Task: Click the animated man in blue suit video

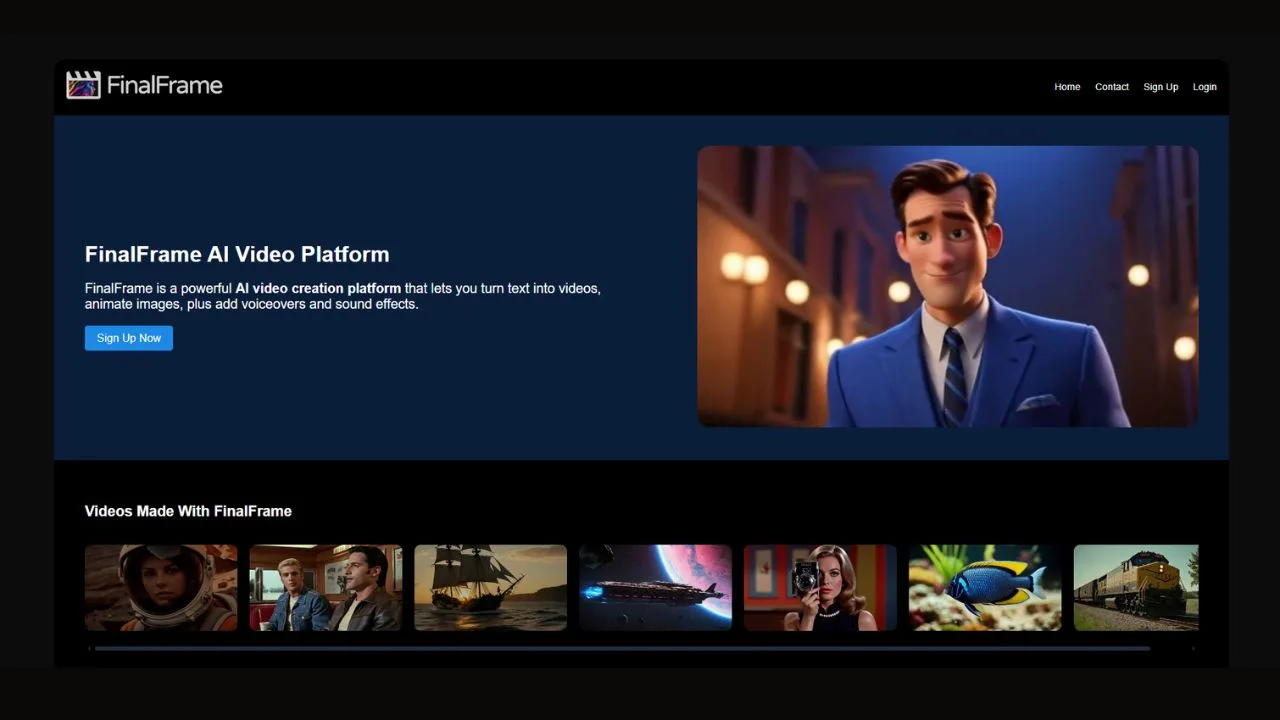Action: [947, 286]
